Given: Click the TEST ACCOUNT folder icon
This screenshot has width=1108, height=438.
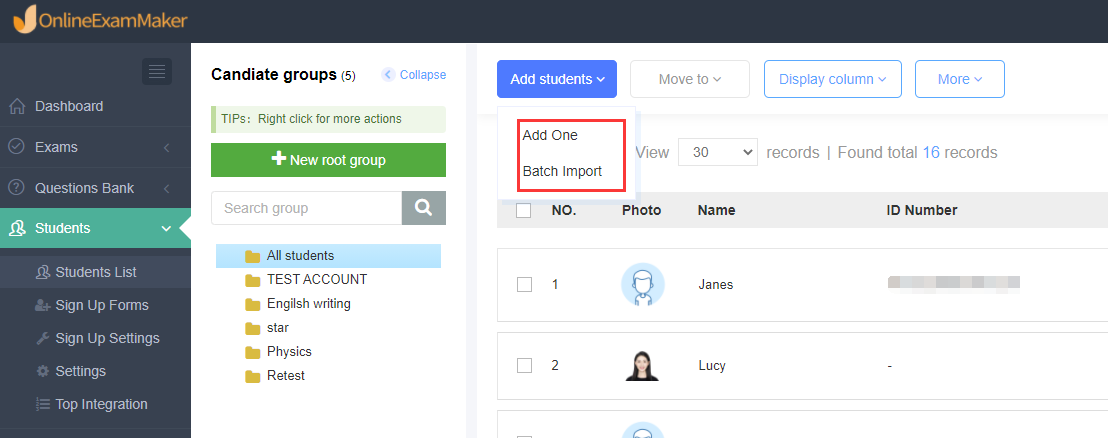Looking at the screenshot, I should pos(253,280).
